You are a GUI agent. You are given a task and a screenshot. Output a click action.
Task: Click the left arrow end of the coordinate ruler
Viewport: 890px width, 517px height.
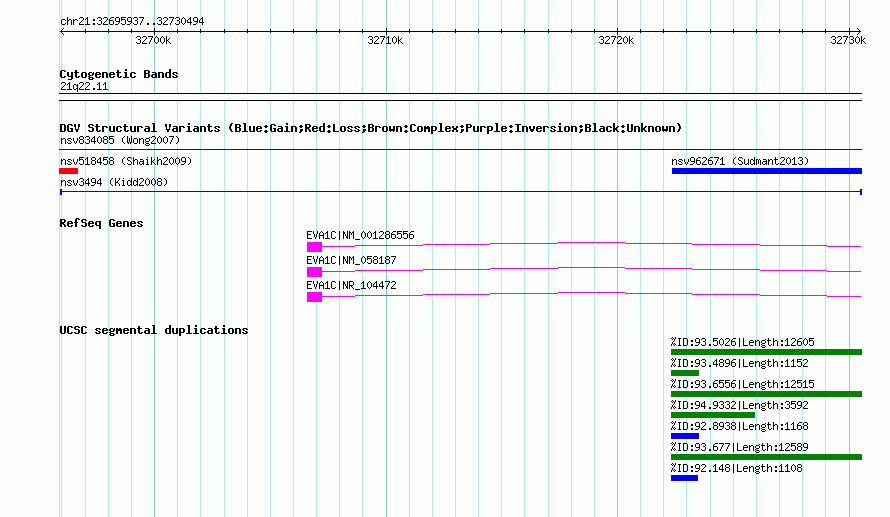[62, 32]
